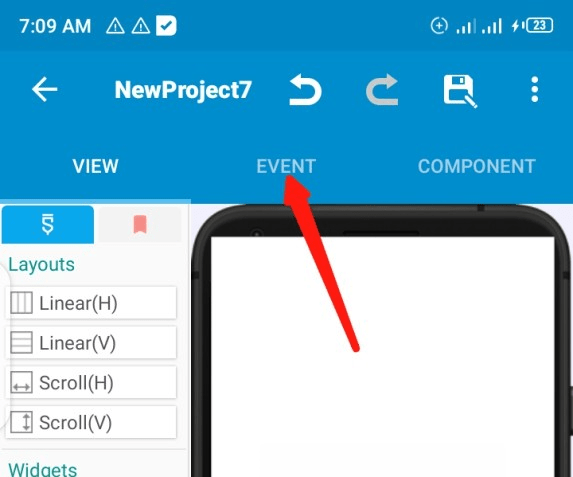Tap the blank phone preview canvas
573x477 pixels.
[382, 356]
